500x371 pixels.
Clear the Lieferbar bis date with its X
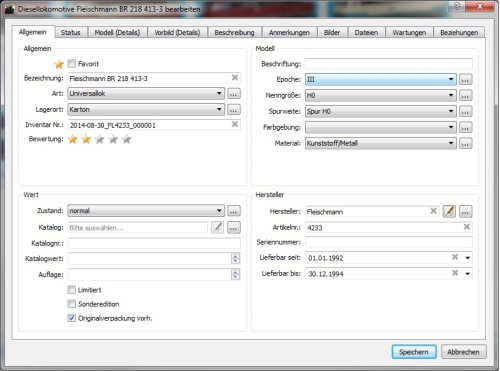(455, 273)
